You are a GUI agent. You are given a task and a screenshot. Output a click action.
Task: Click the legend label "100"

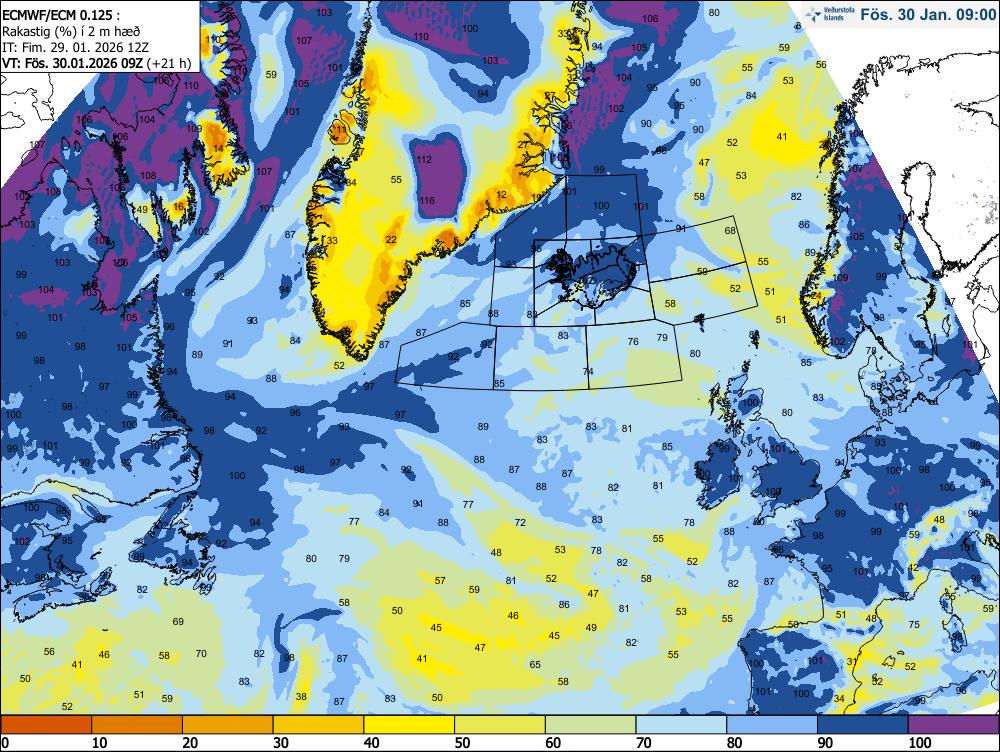click(919, 742)
